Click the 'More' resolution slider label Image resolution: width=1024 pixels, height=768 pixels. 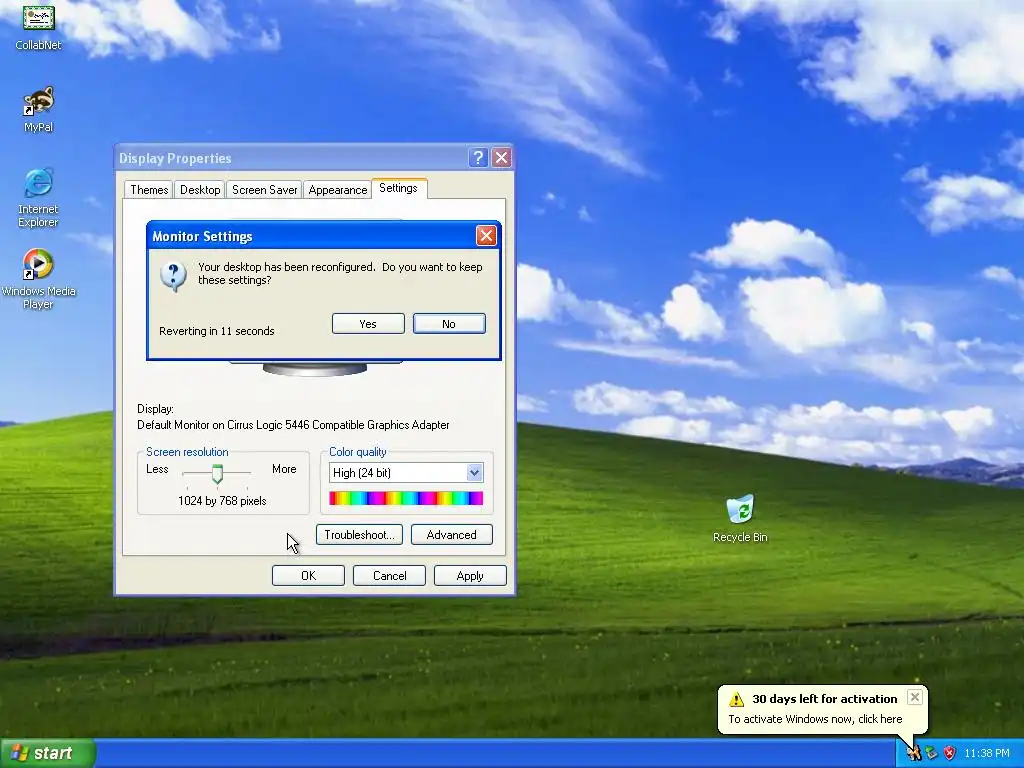tap(284, 469)
